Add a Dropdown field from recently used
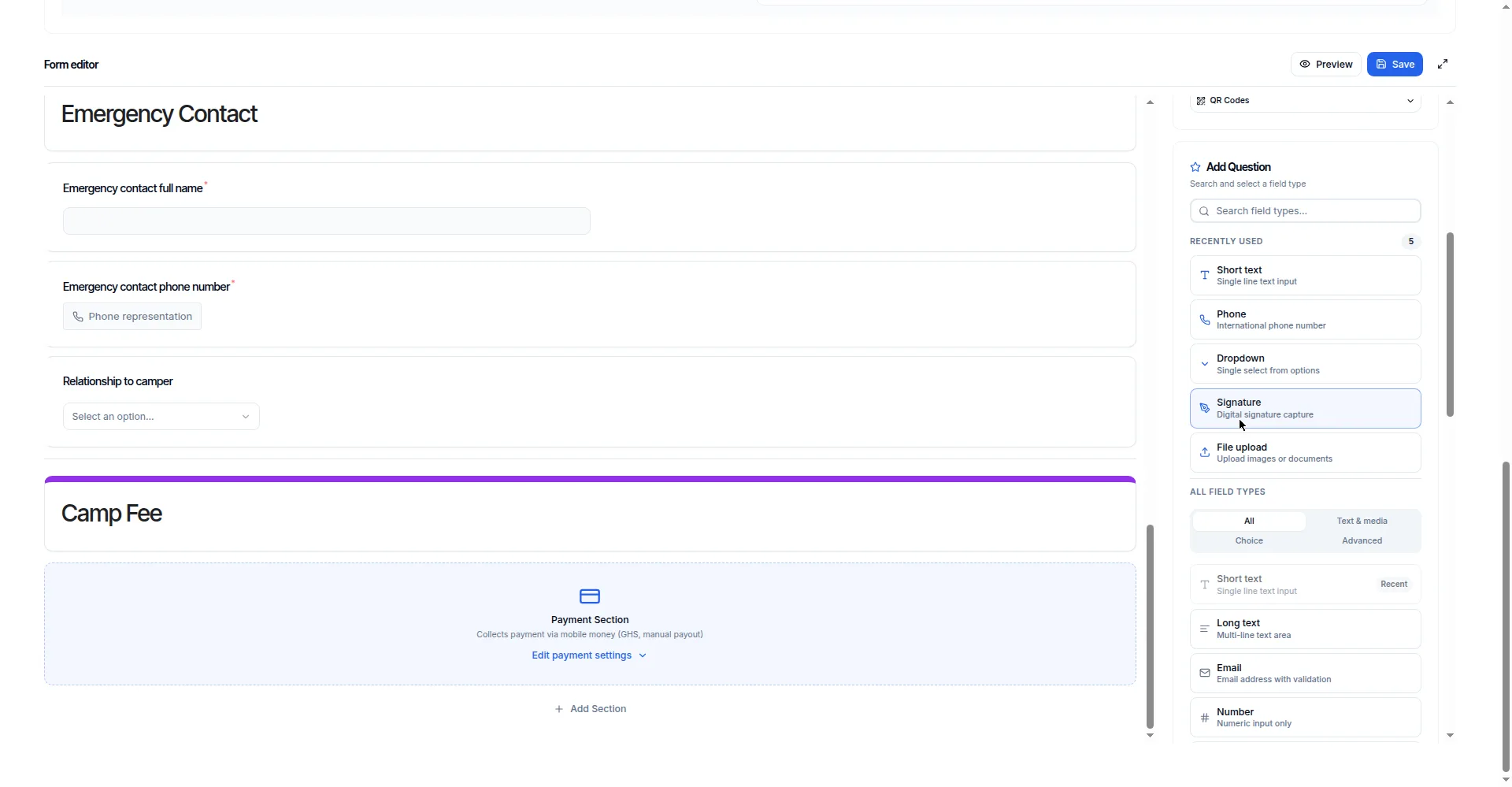This screenshot has height=787, width=1512. 1306,364
